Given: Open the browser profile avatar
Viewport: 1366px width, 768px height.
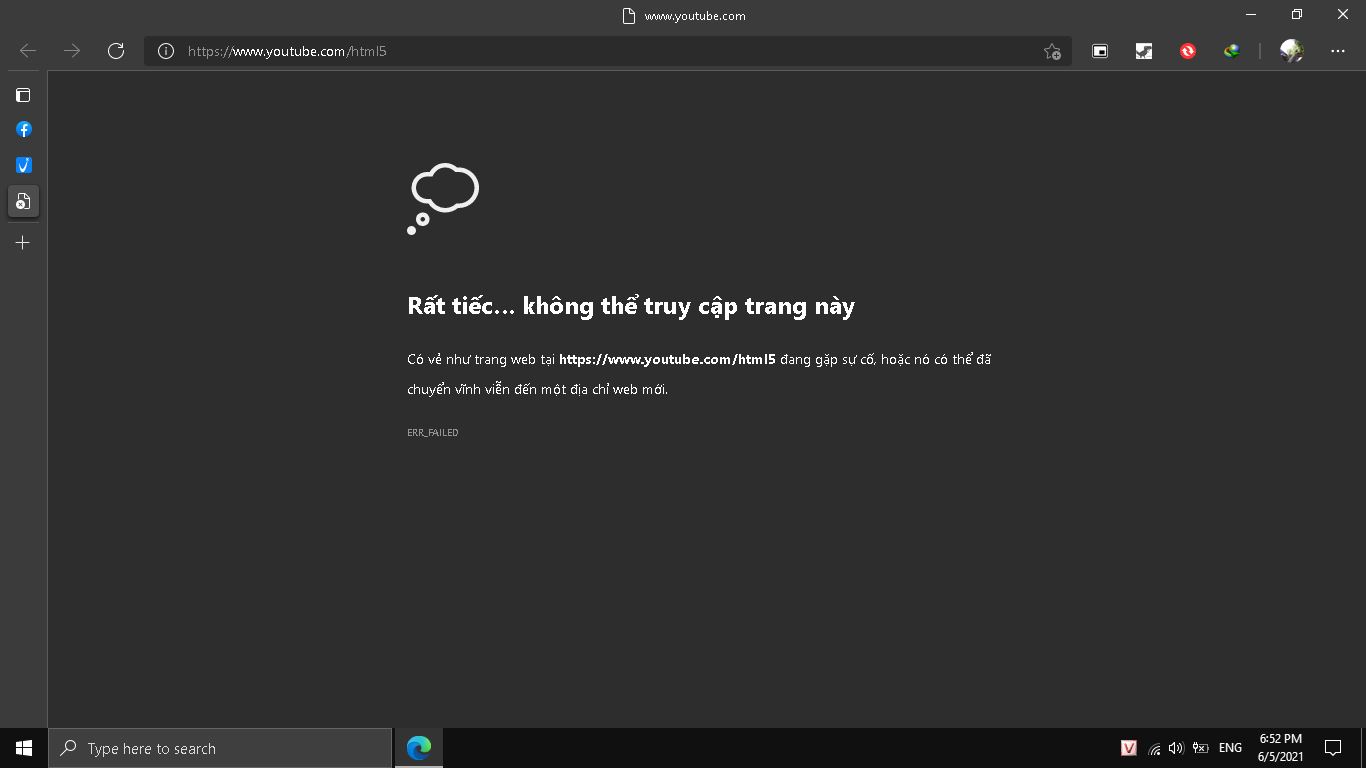Looking at the screenshot, I should pos(1291,51).
